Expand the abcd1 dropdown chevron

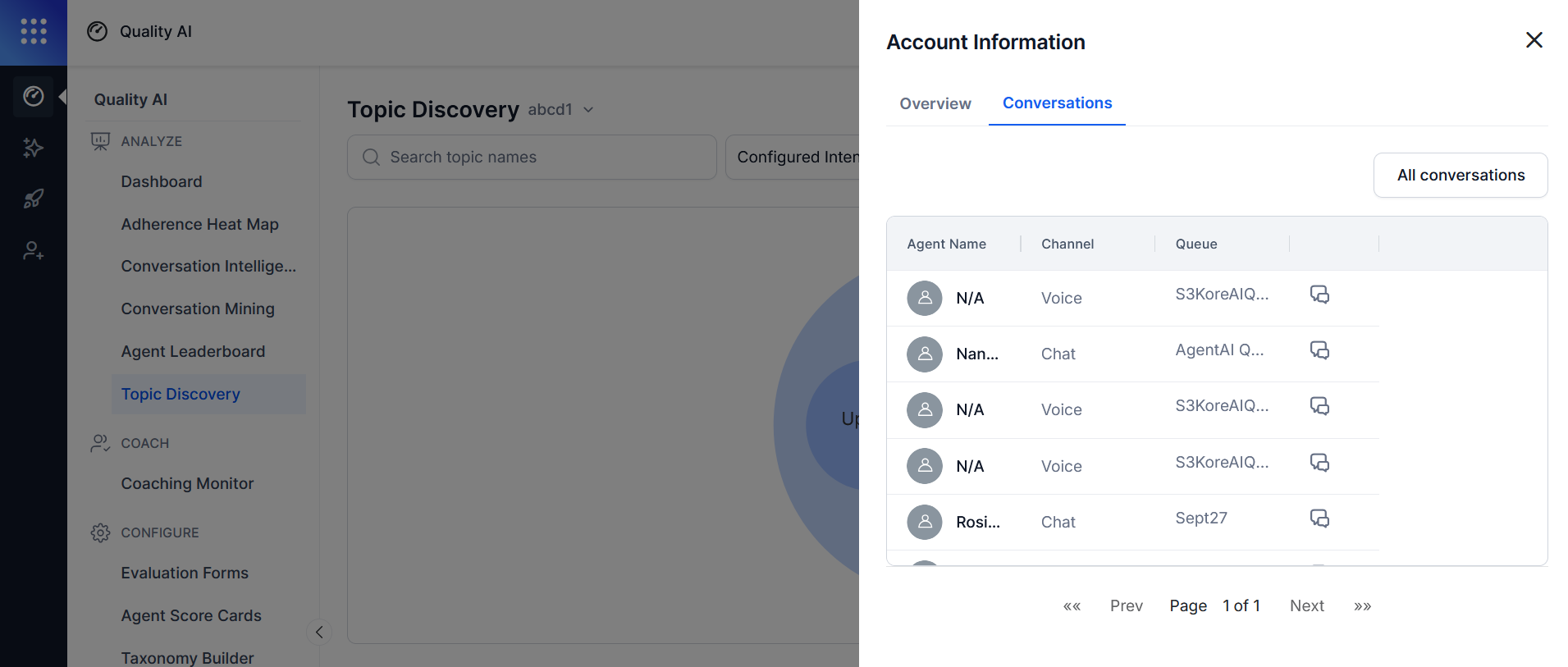pyautogui.click(x=588, y=110)
